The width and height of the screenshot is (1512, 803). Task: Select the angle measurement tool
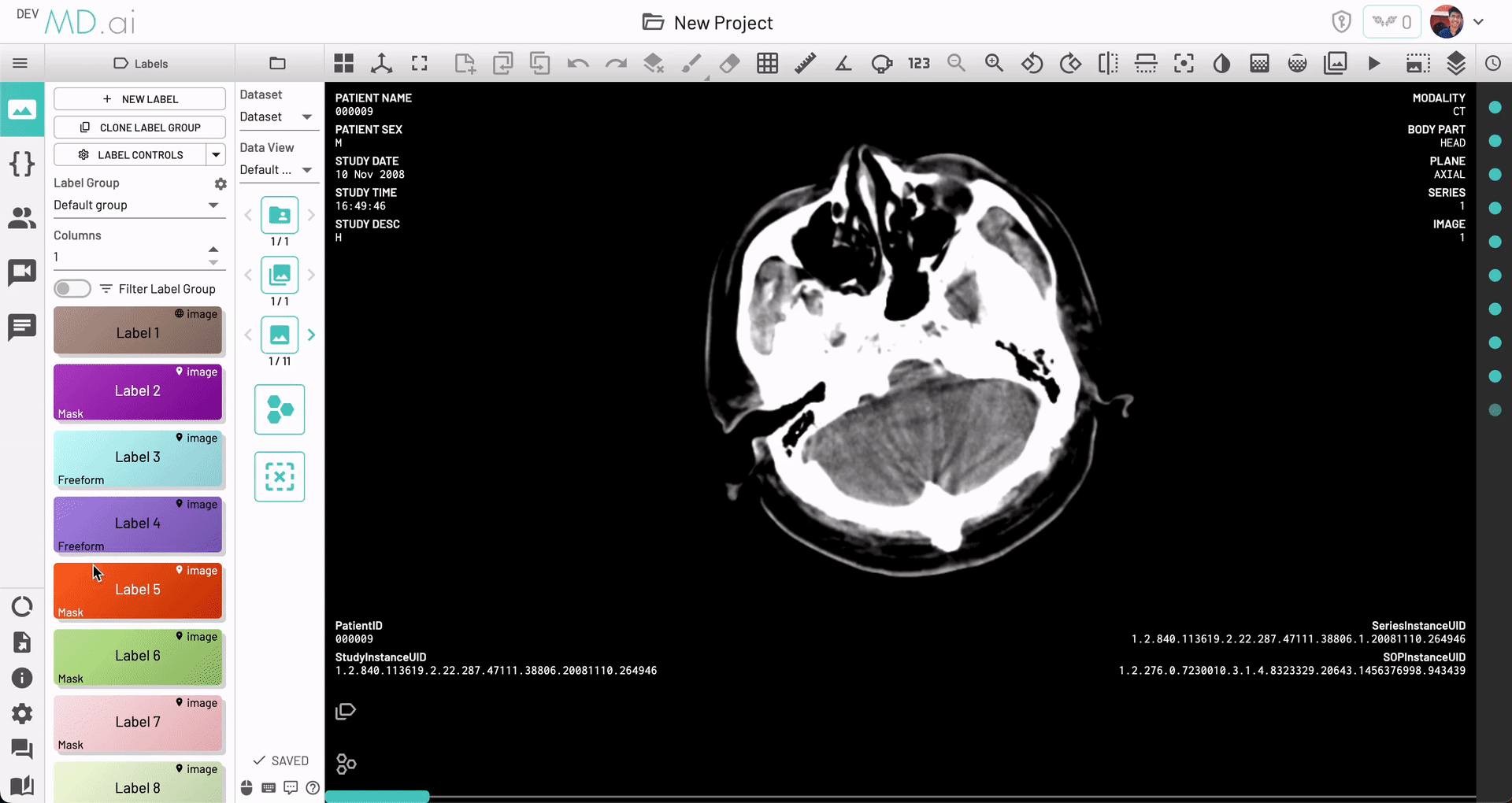point(843,64)
